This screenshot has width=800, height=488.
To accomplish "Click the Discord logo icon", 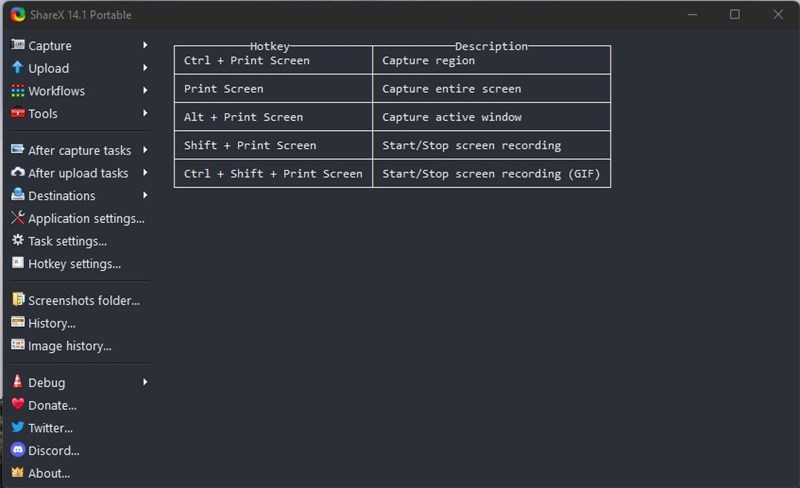I will coord(17,451).
